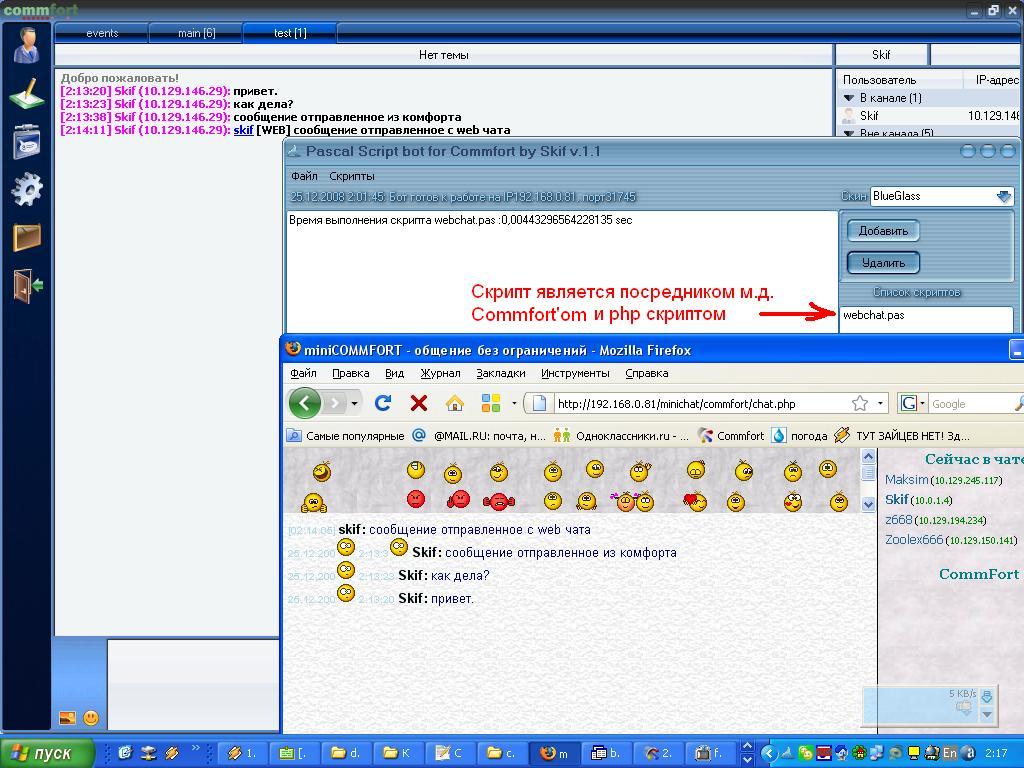The width and height of the screenshot is (1024, 768).
Task: Click the Windows 'пуск' Start button
Action: [x=48, y=753]
